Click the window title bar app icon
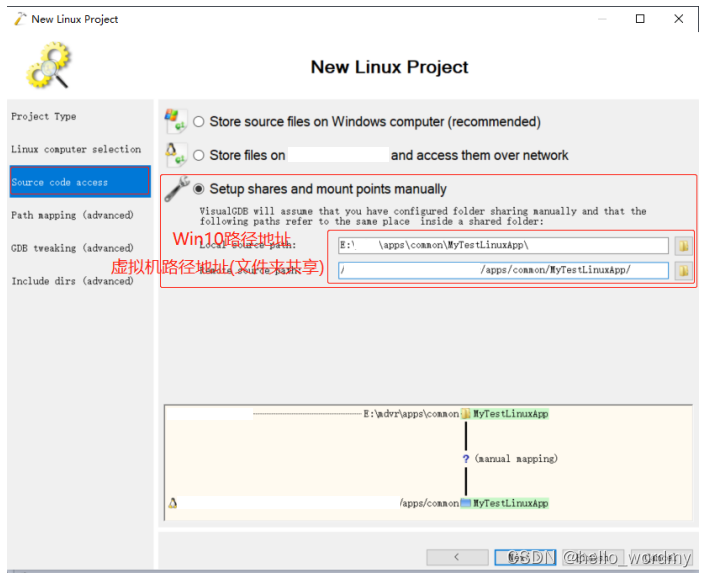 click(x=20, y=19)
